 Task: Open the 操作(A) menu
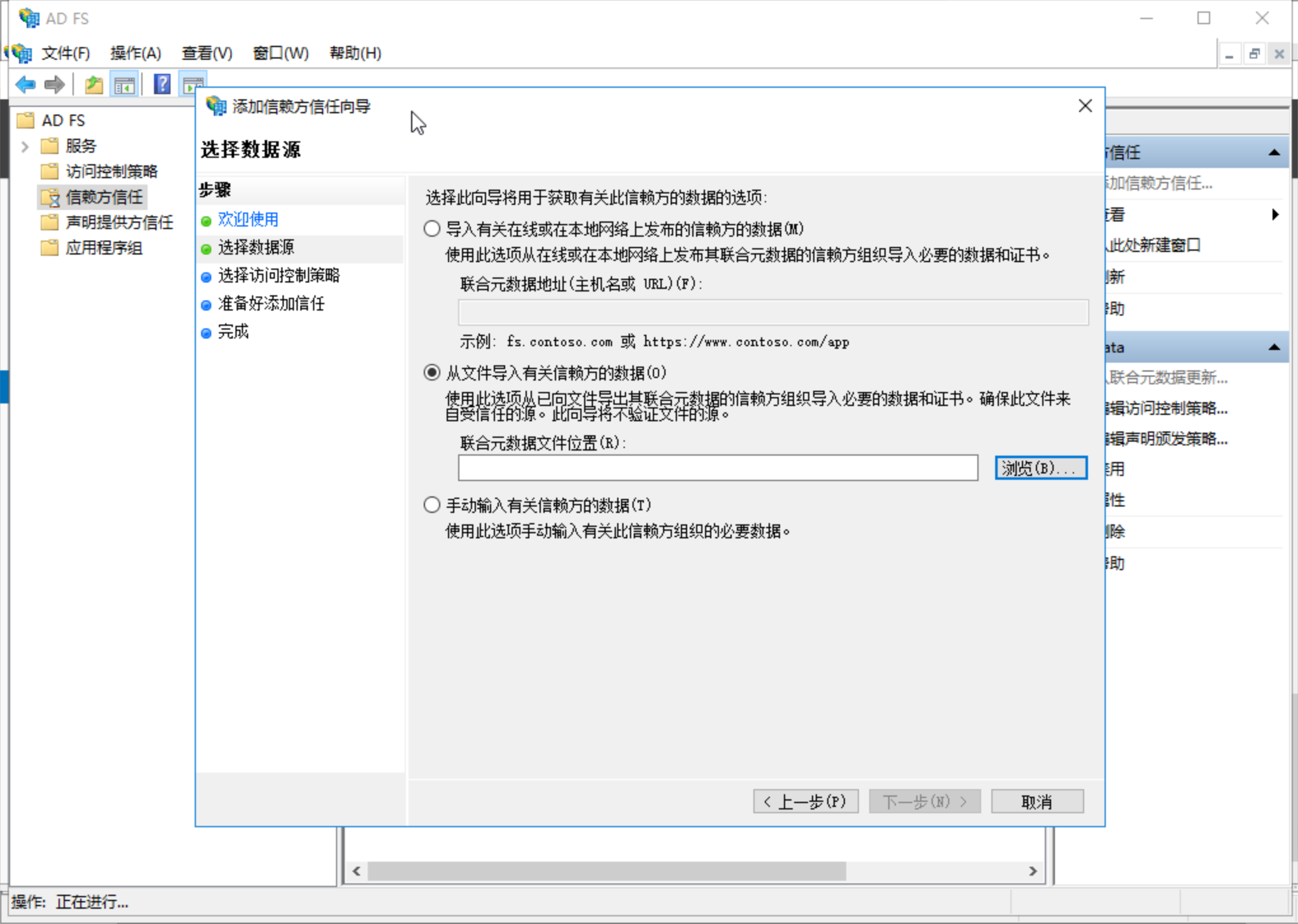(136, 53)
